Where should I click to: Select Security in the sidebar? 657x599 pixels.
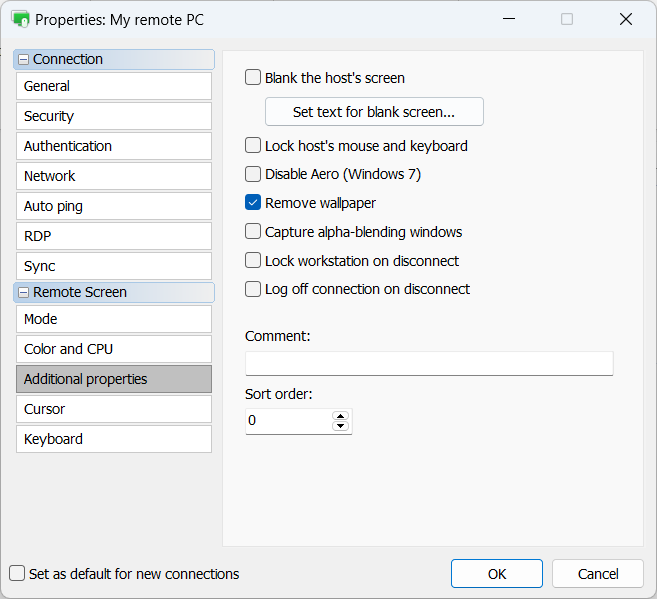113,116
